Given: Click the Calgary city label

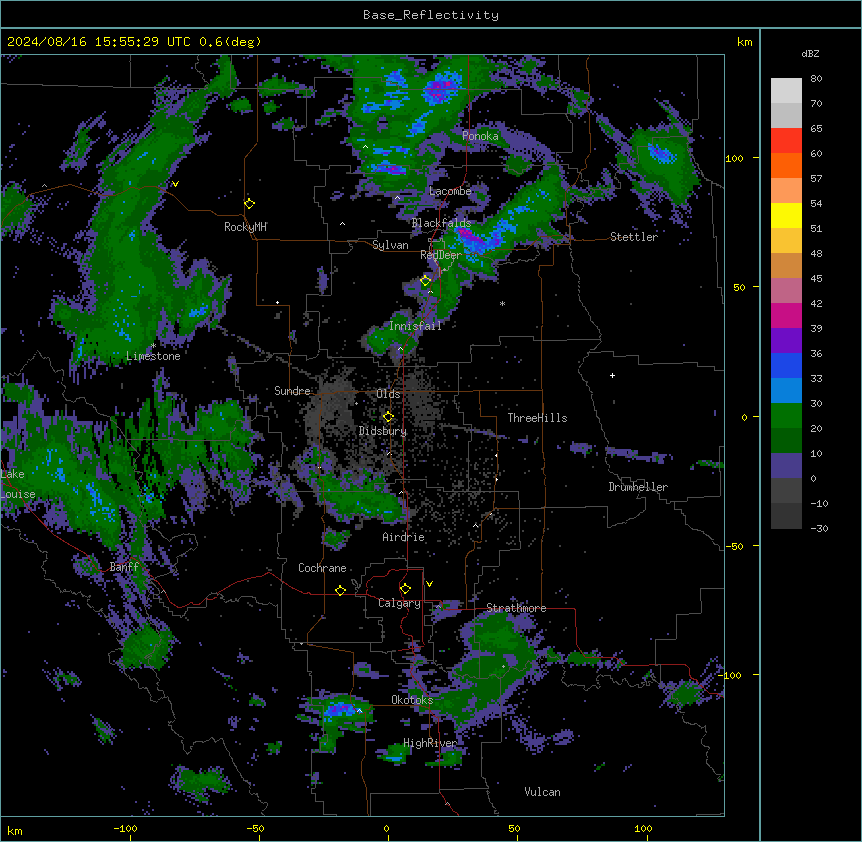Looking at the screenshot, I should coord(399,603).
